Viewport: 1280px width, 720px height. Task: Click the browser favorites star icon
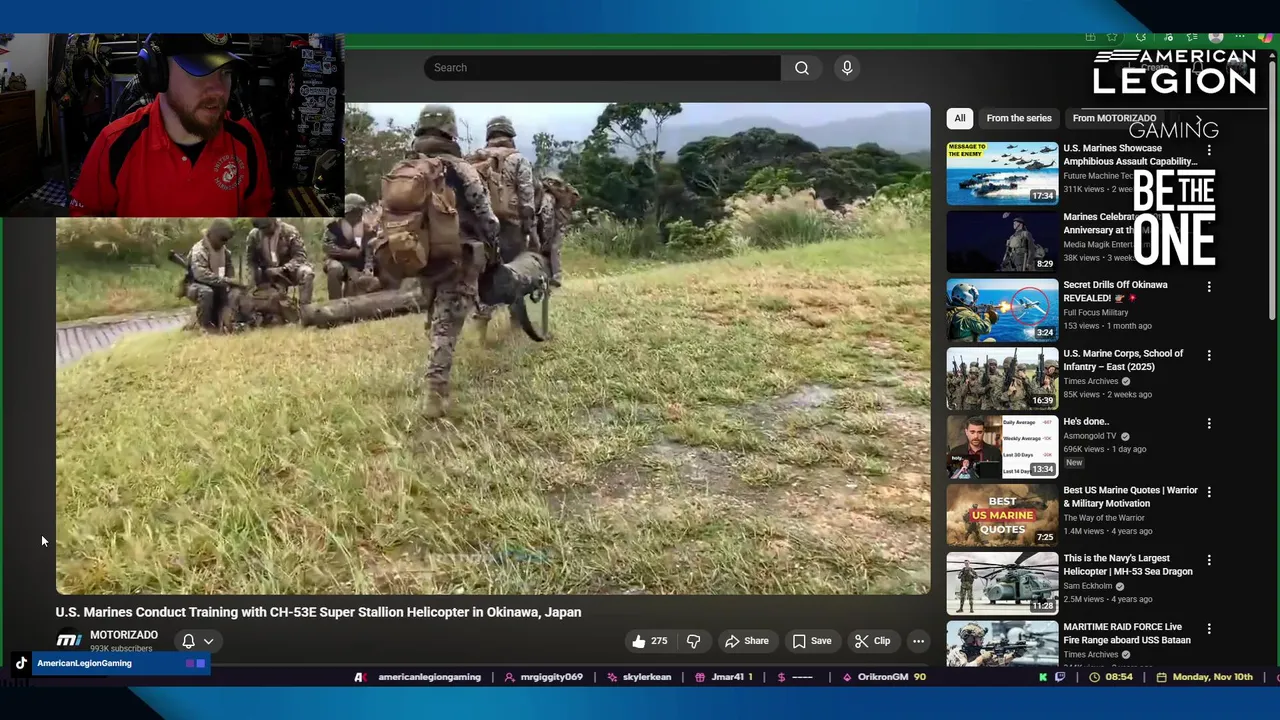click(x=1112, y=37)
